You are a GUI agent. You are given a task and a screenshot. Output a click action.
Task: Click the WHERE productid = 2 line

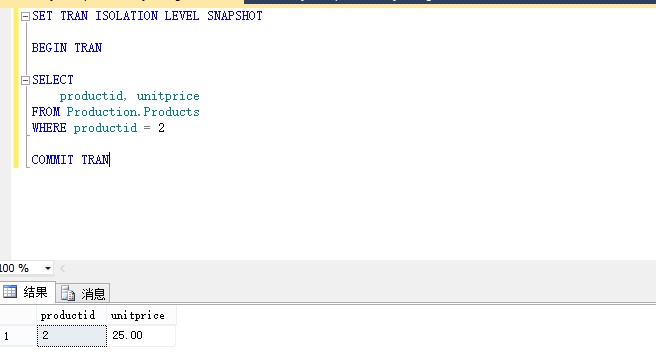(98, 128)
